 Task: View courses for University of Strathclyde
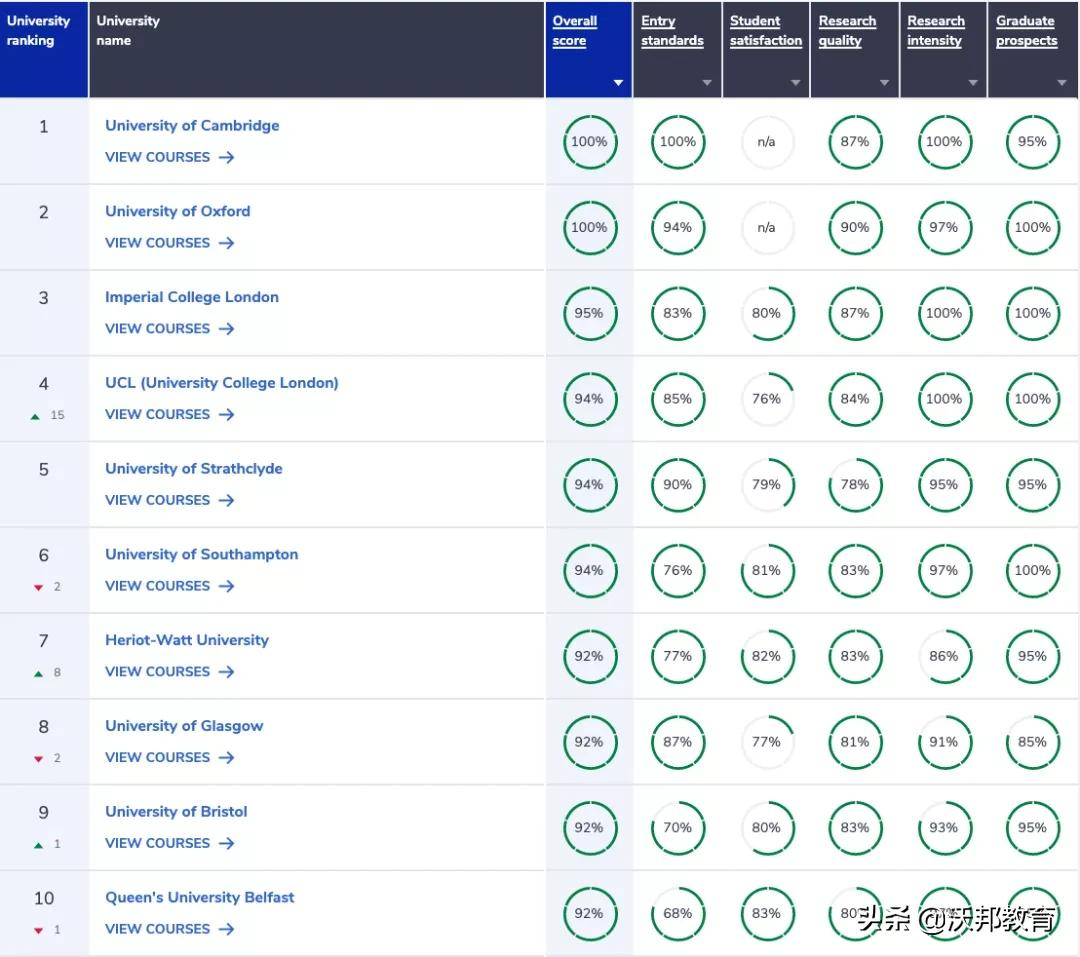pyautogui.click(x=169, y=500)
